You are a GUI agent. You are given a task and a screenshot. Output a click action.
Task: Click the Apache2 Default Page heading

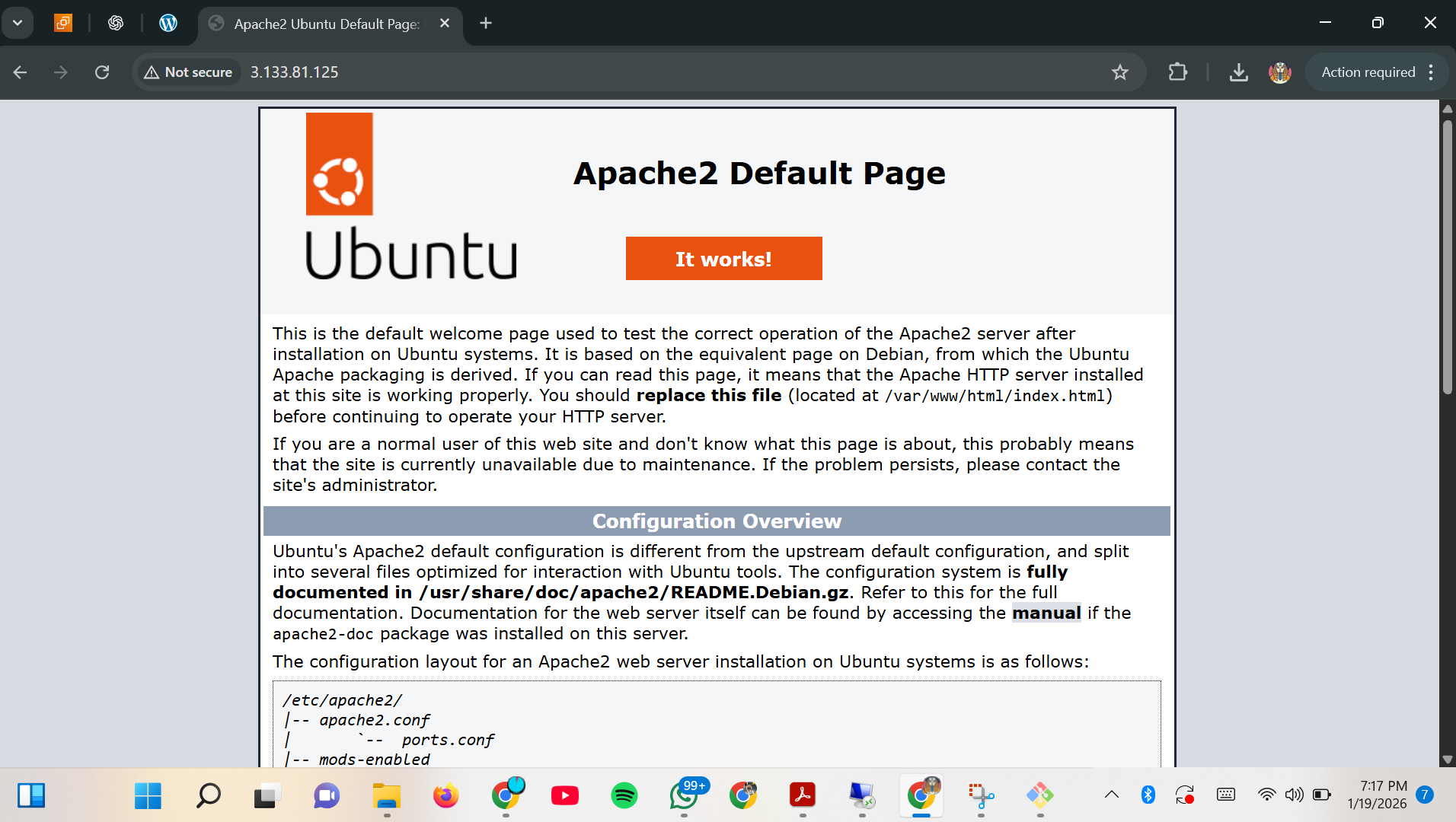pos(759,174)
